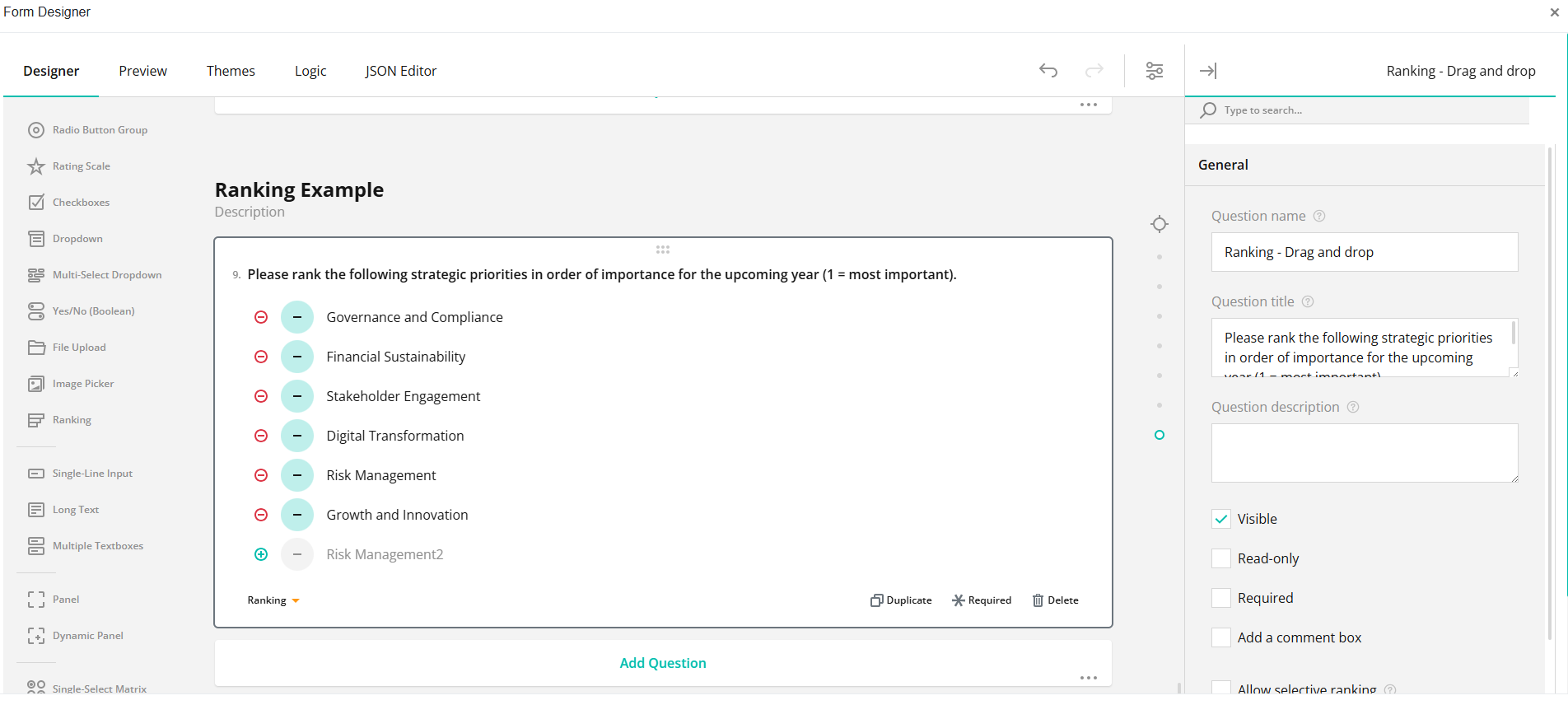Enable the Read-only checkbox

pyautogui.click(x=1221, y=558)
